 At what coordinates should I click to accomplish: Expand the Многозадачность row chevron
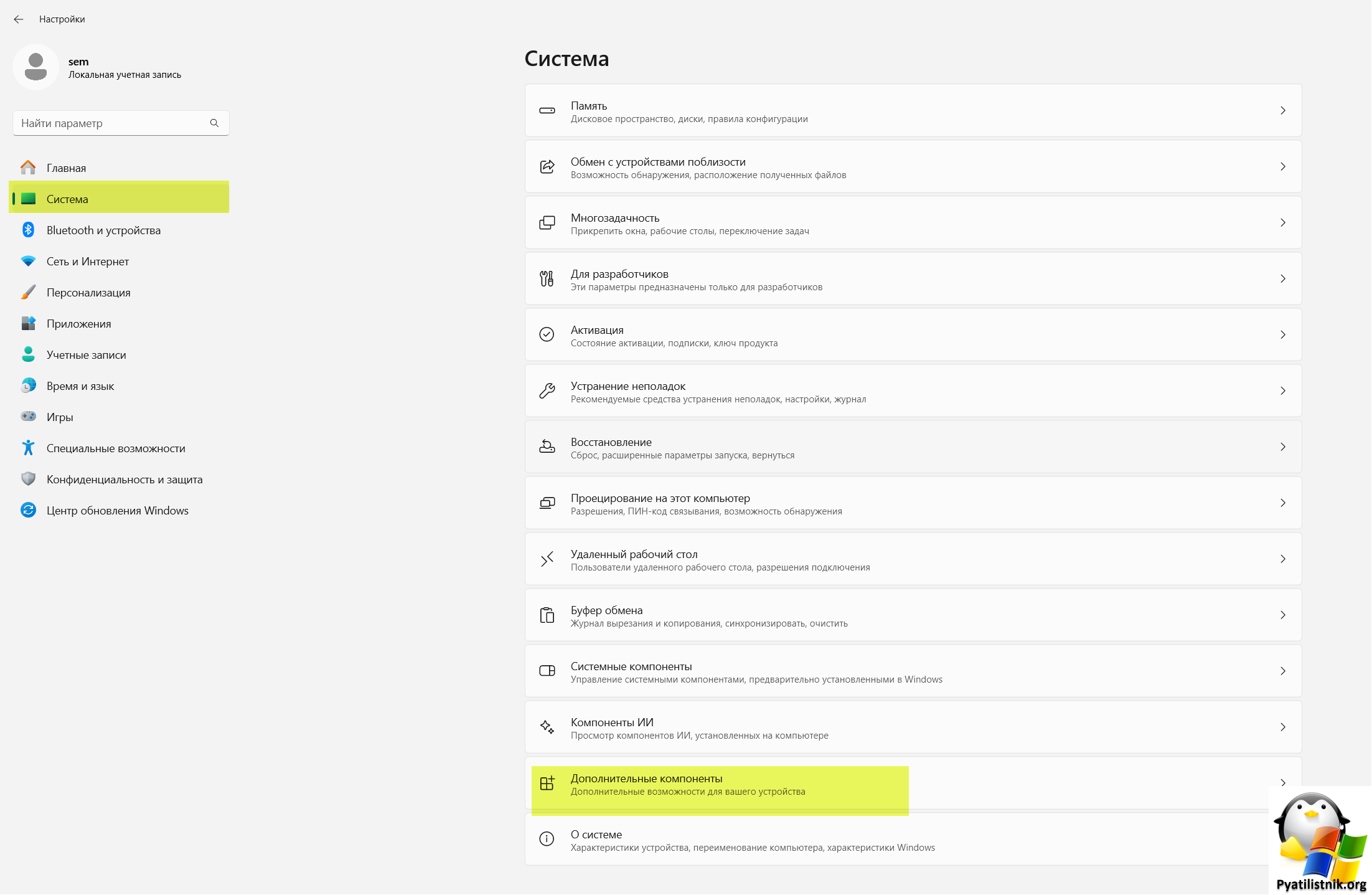1283,223
